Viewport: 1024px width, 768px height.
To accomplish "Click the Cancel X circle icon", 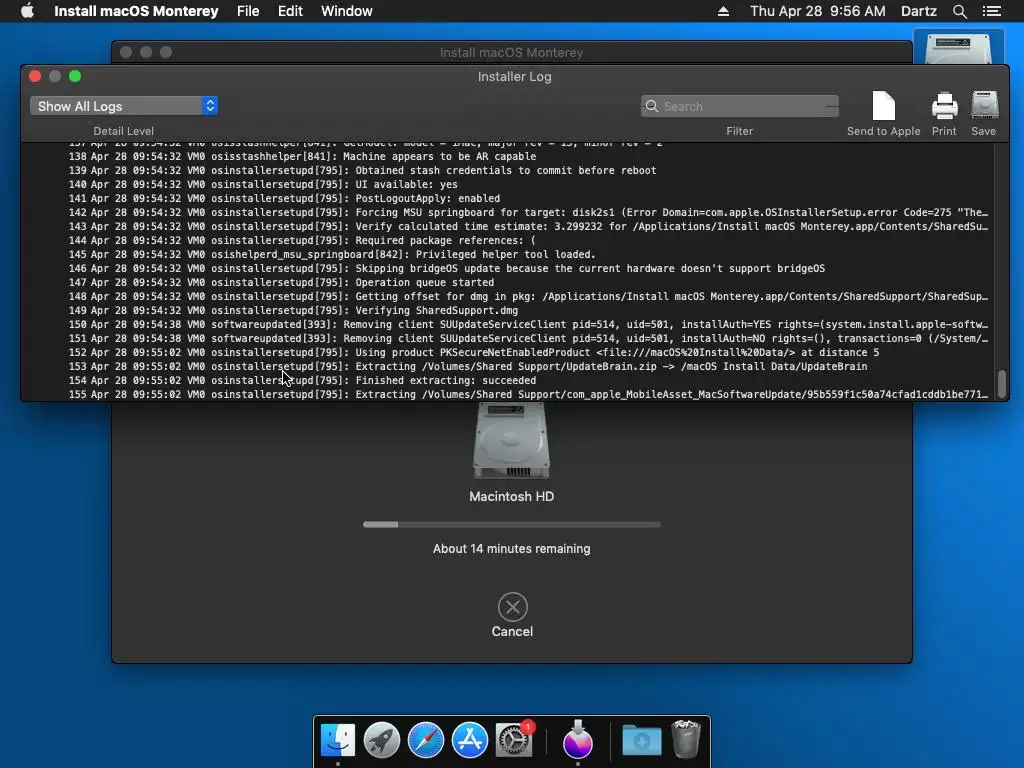I will click(513, 607).
